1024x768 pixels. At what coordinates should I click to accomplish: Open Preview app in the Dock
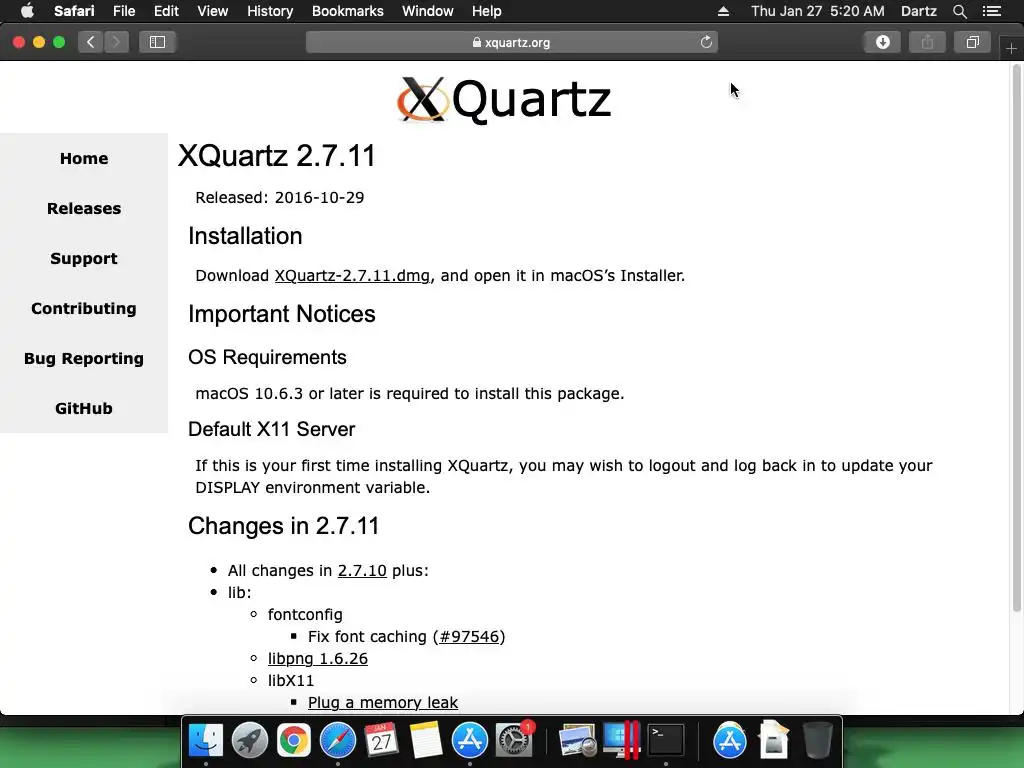click(x=577, y=740)
